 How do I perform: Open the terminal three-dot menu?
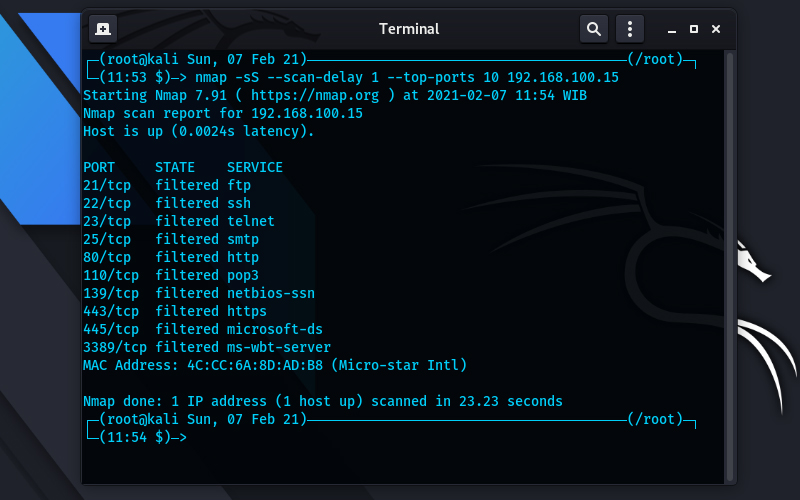tap(630, 29)
